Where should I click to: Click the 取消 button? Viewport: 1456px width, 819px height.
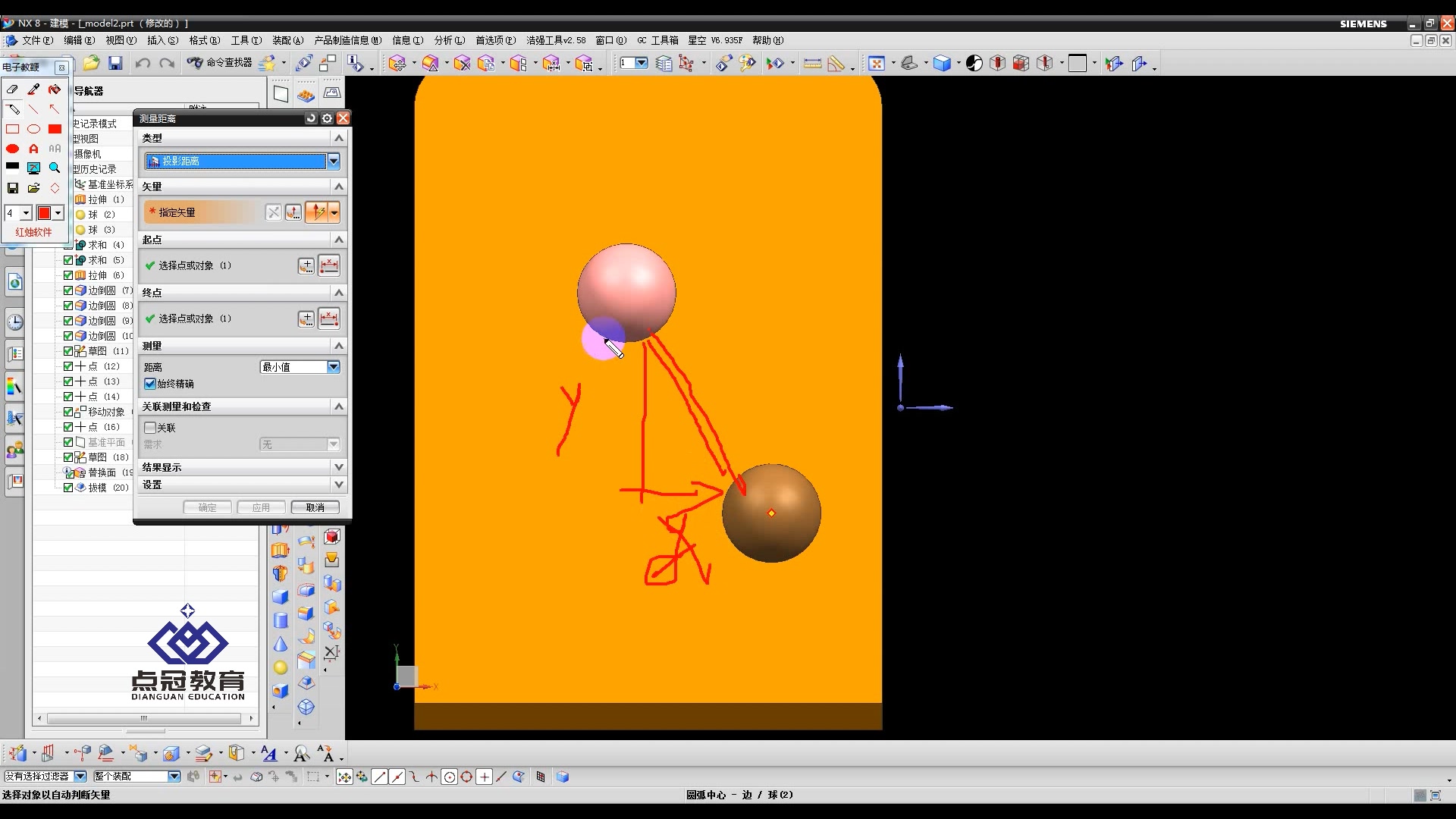315,507
